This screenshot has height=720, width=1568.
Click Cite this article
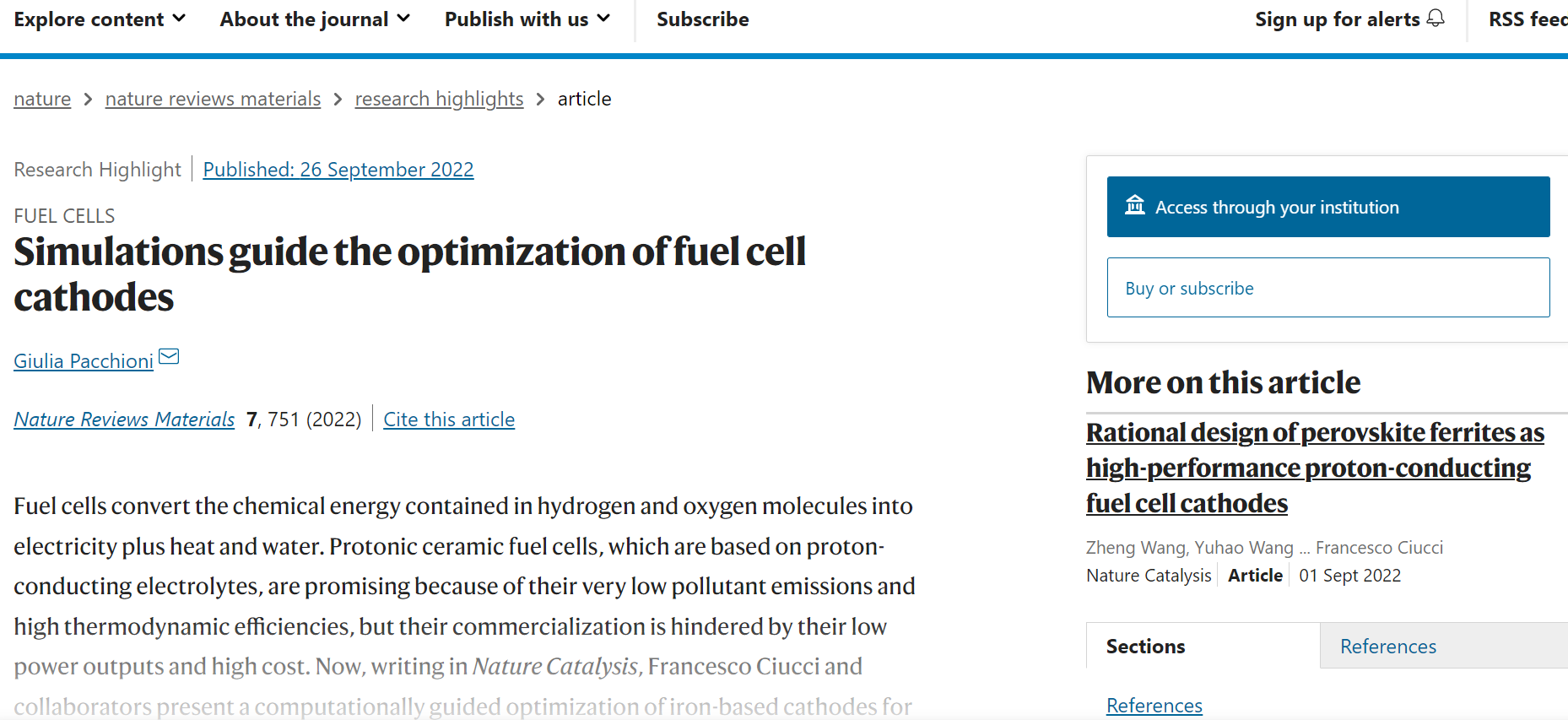pyautogui.click(x=449, y=420)
